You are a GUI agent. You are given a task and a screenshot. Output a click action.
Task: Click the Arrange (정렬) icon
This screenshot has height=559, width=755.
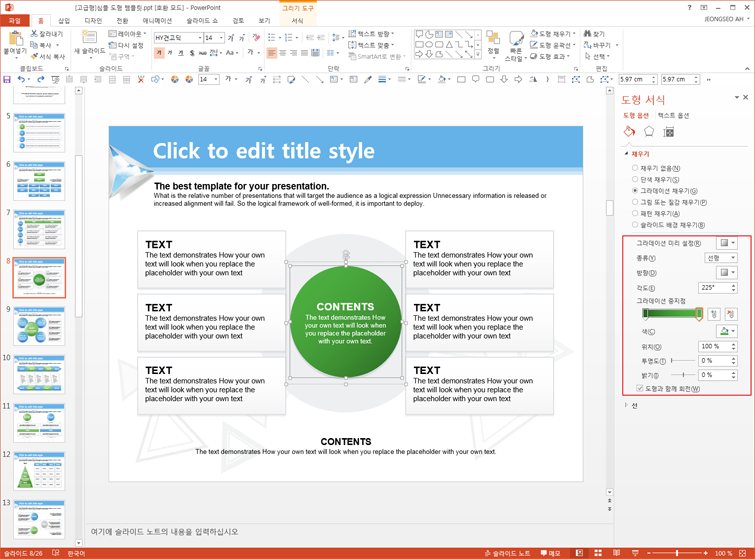coord(493,38)
